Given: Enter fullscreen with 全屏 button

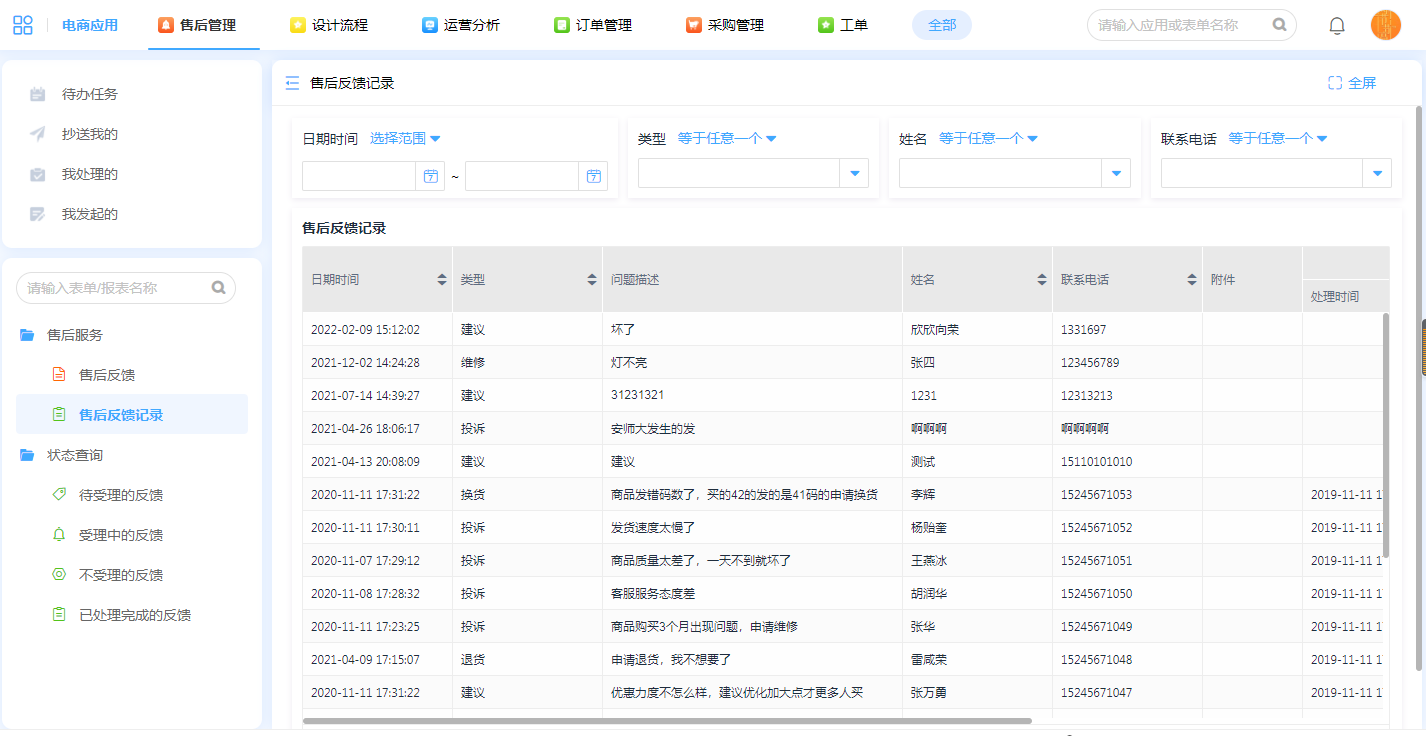Looking at the screenshot, I should (x=1352, y=83).
